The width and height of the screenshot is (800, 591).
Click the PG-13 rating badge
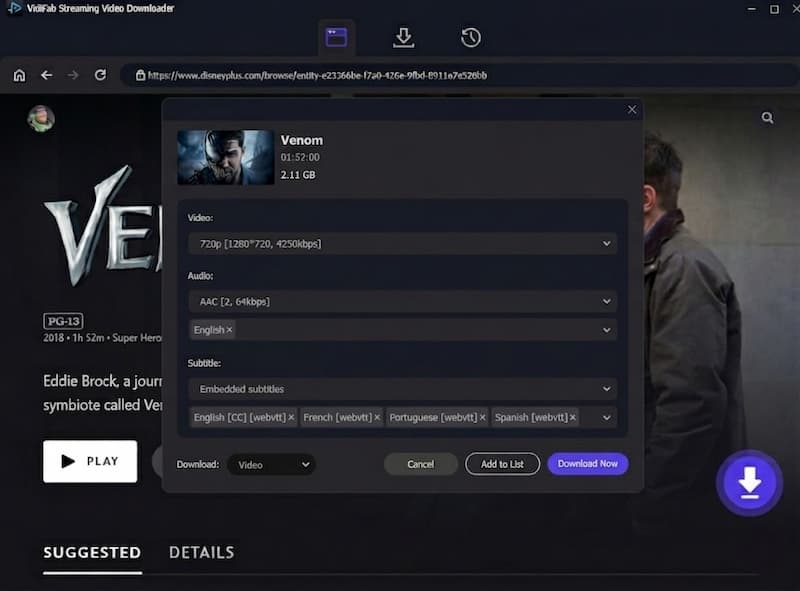point(63,321)
